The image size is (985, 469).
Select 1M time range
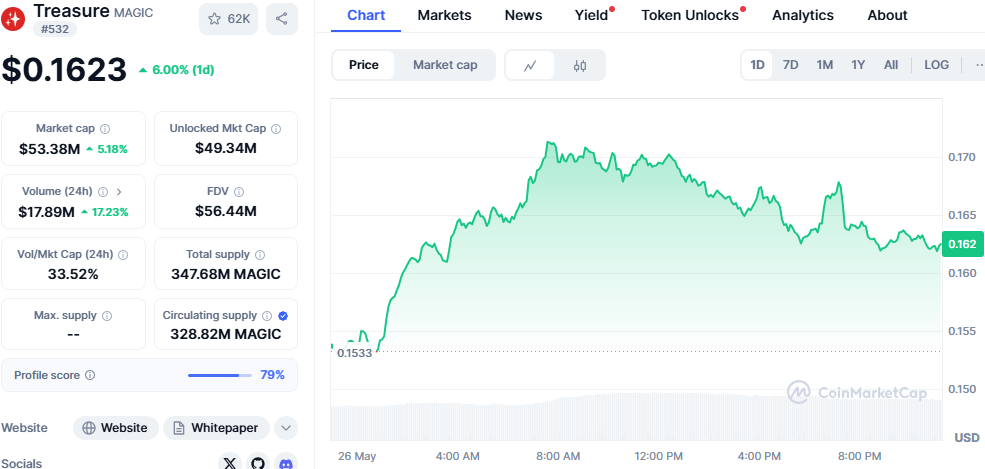tap(825, 65)
